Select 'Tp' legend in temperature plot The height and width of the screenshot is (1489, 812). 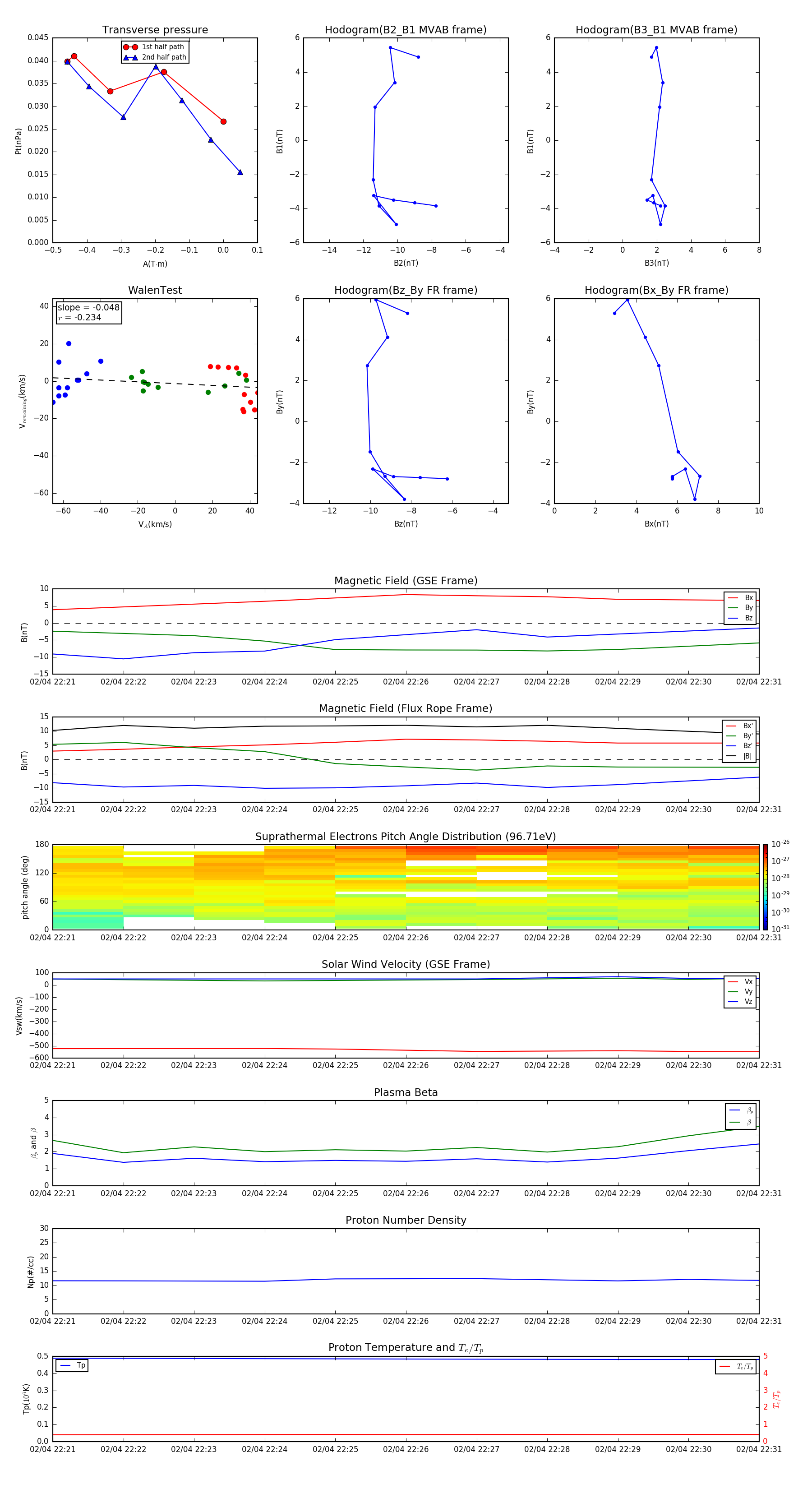[x=72, y=1365]
